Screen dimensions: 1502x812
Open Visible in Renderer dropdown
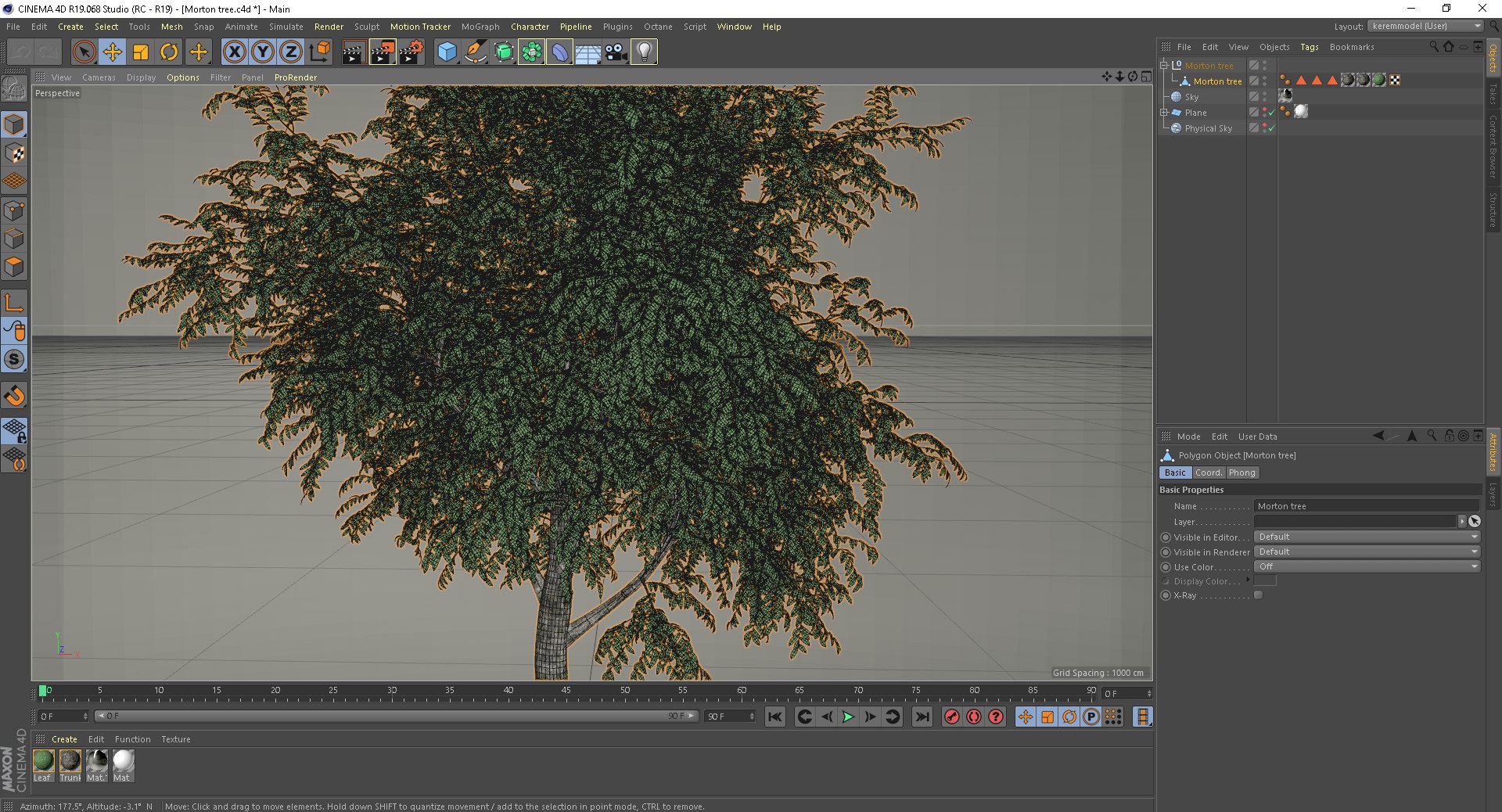pyautogui.click(x=1367, y=552)
